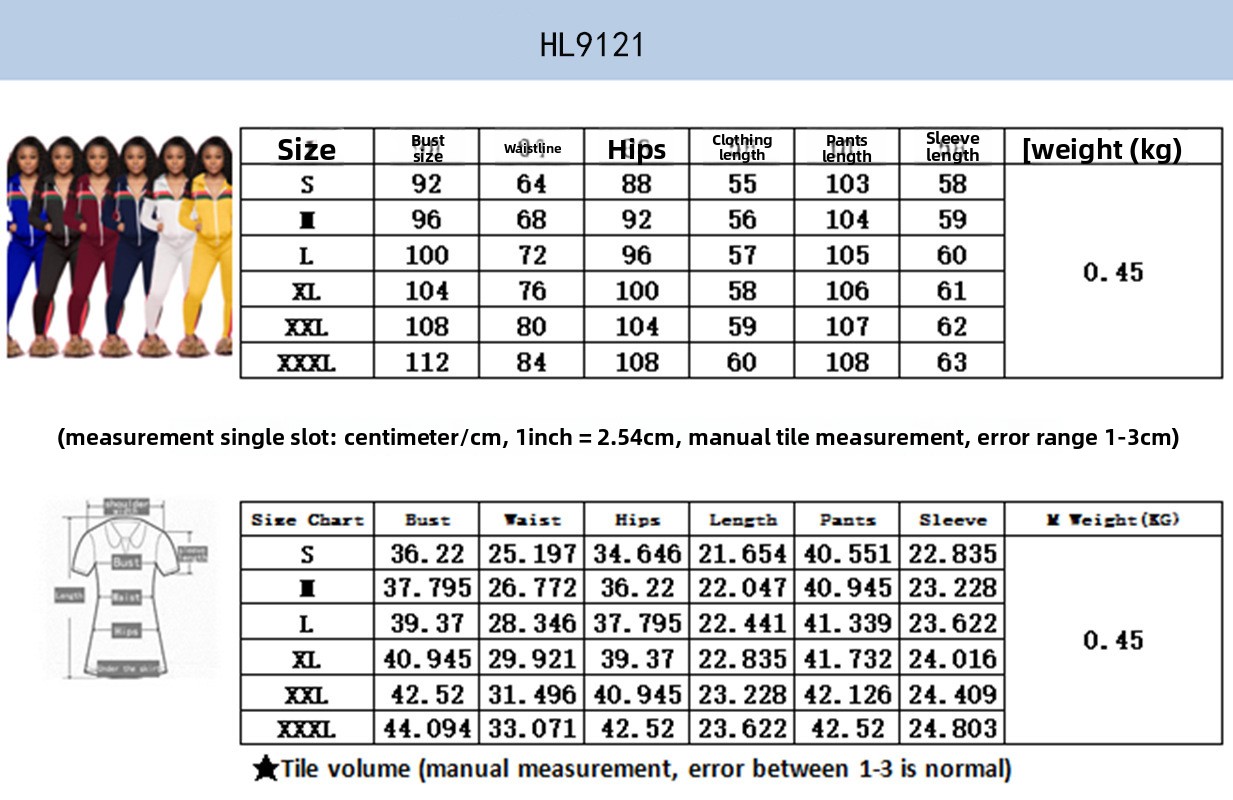Viewport: 1233px width, 800px height.
Task: Click bust value 112 for XXXL
Action: pos(427,362)
